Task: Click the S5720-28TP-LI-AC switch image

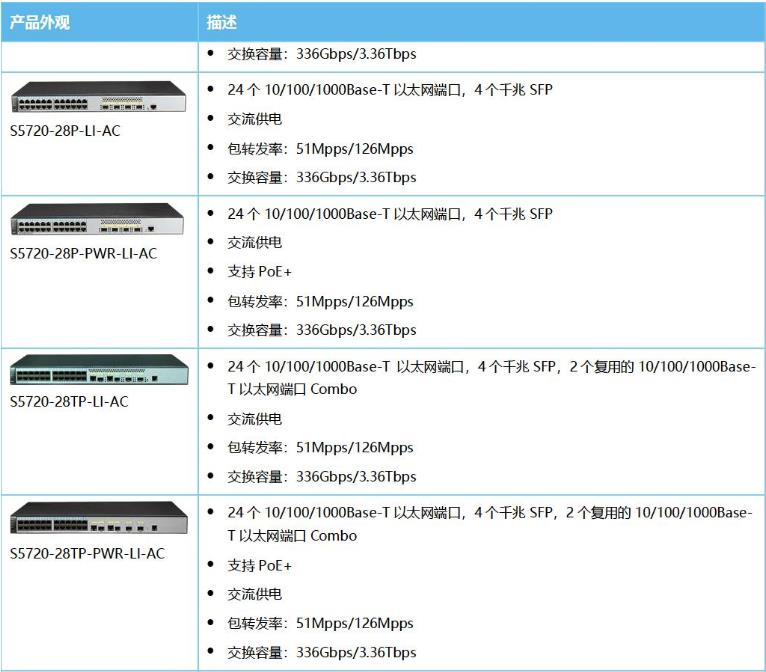Action: click(99, 370)
